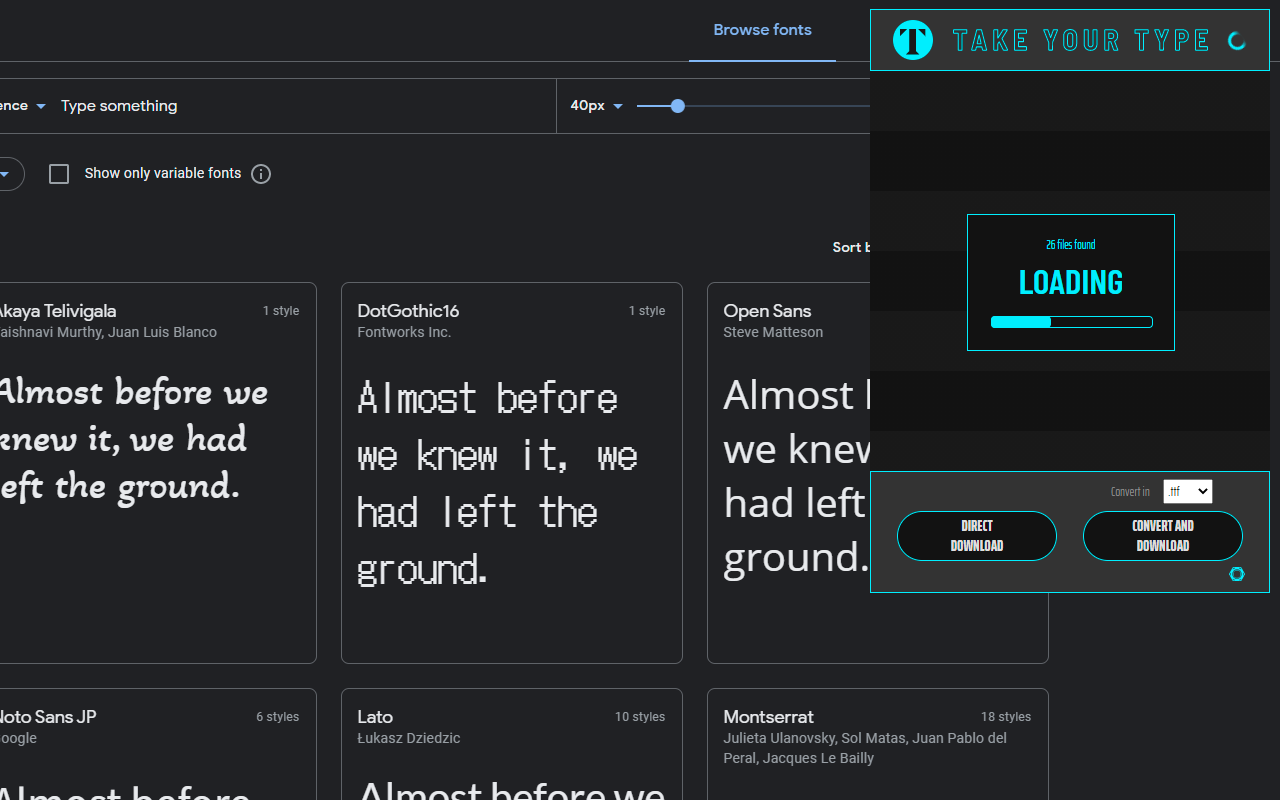Screen dimensions: 1280x800
Task: Open the Montserrat font card
Action: 878,744
